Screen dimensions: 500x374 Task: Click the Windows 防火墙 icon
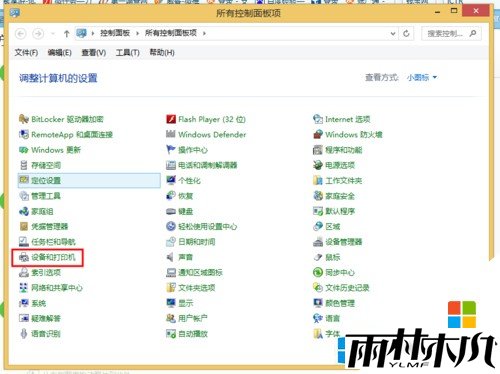318,134
